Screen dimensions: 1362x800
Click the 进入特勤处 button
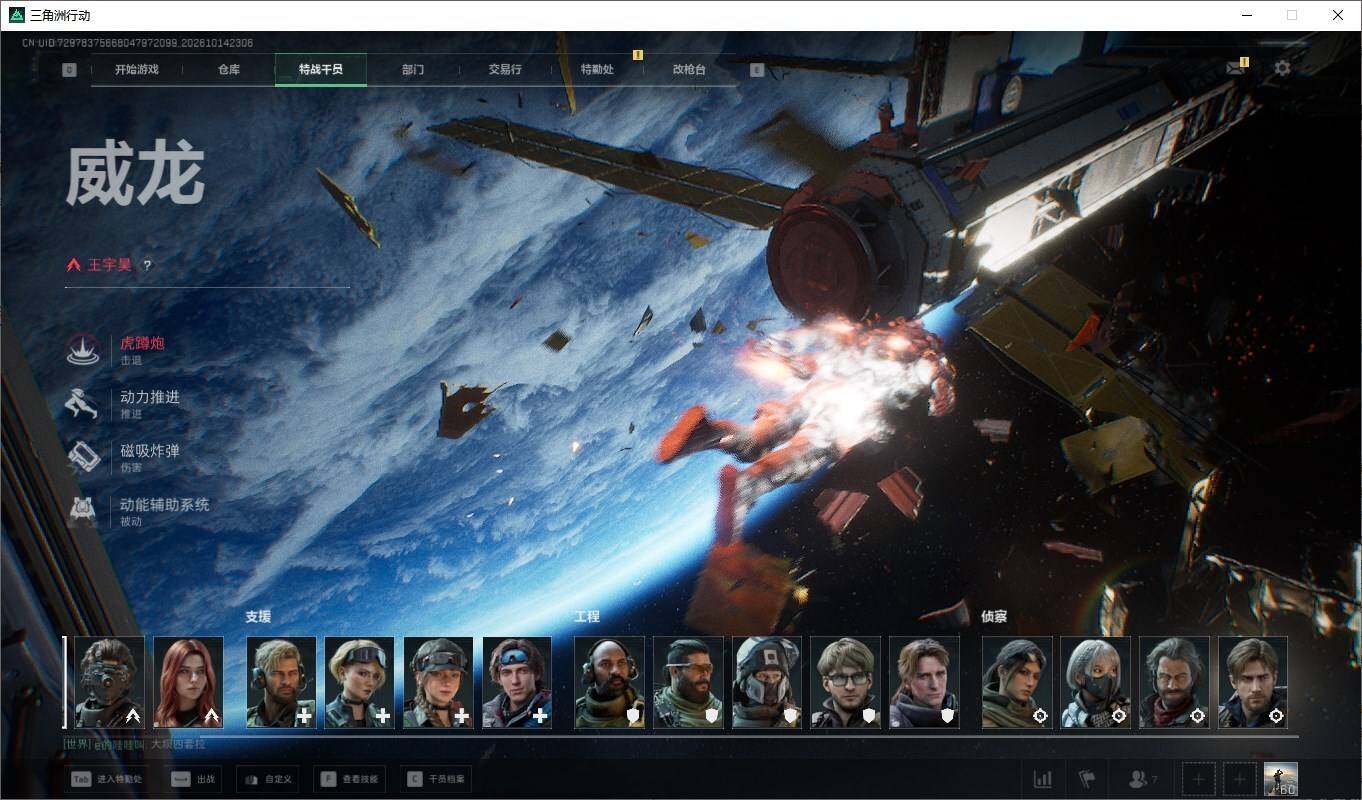pos(107,779)
